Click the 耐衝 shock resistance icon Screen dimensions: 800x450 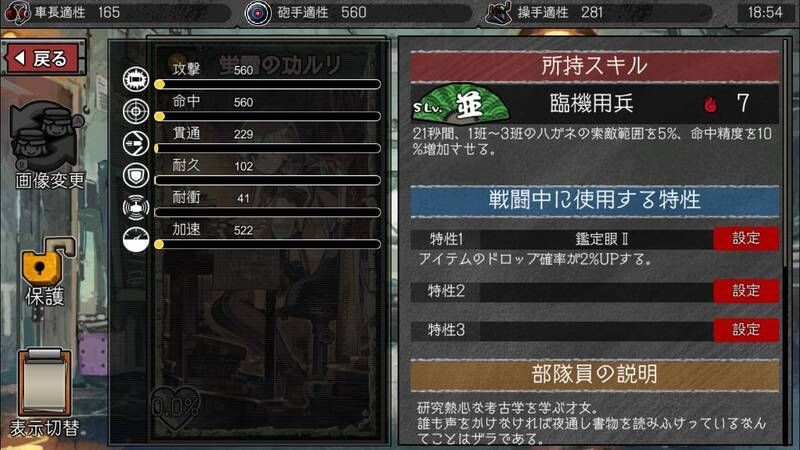click(136, 208)
